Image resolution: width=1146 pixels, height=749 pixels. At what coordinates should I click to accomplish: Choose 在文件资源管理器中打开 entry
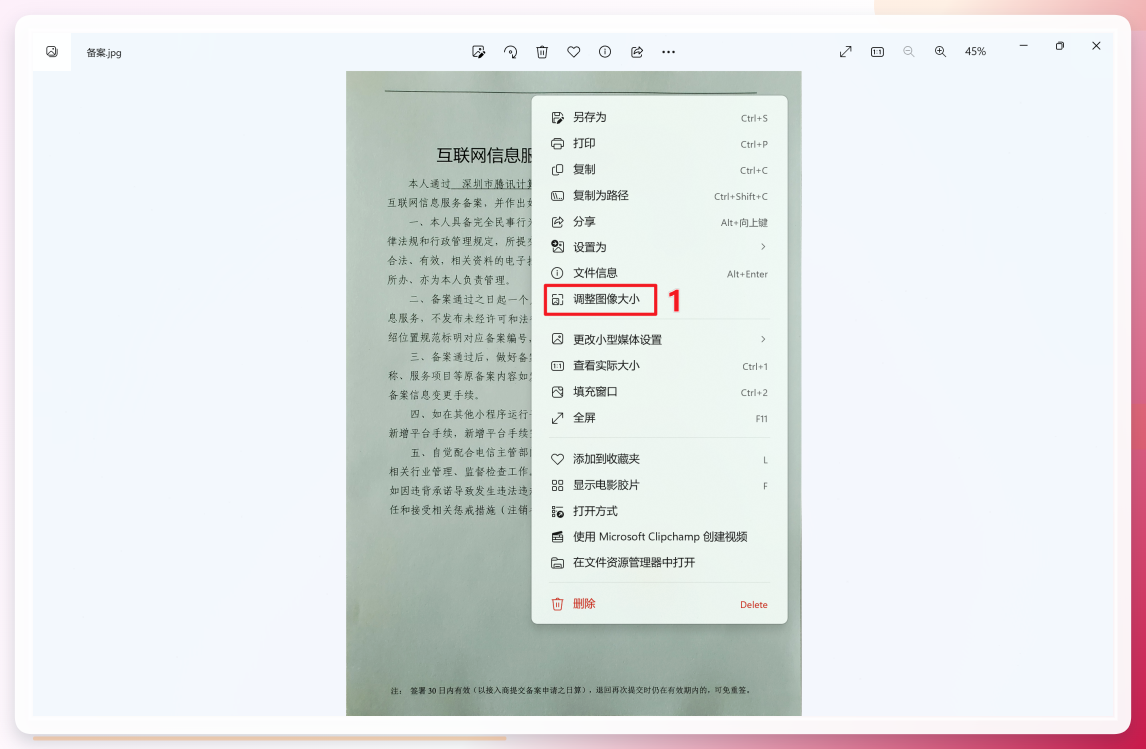659,563
